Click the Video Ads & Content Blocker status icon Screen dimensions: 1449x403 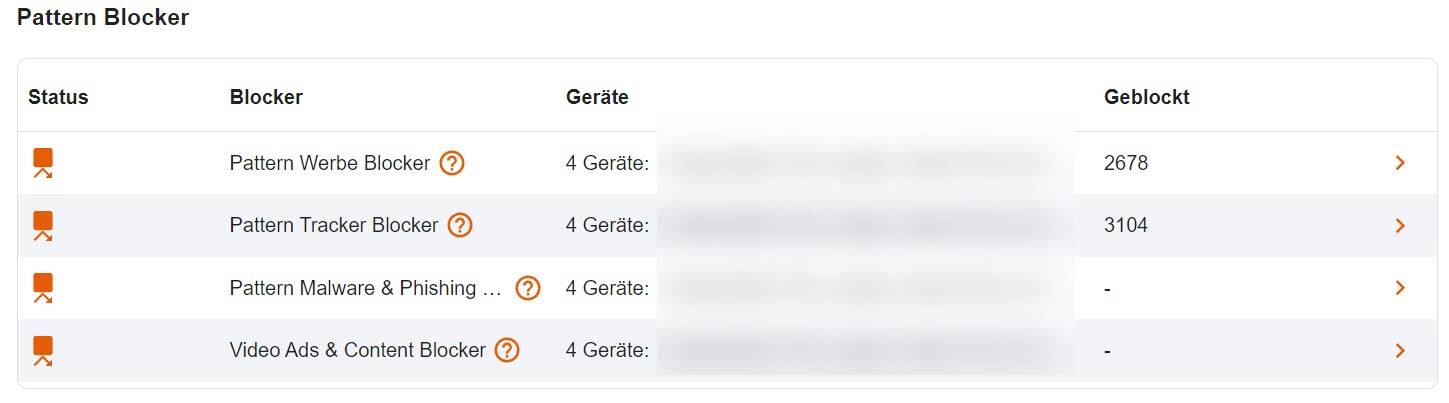tap(42, 351)
